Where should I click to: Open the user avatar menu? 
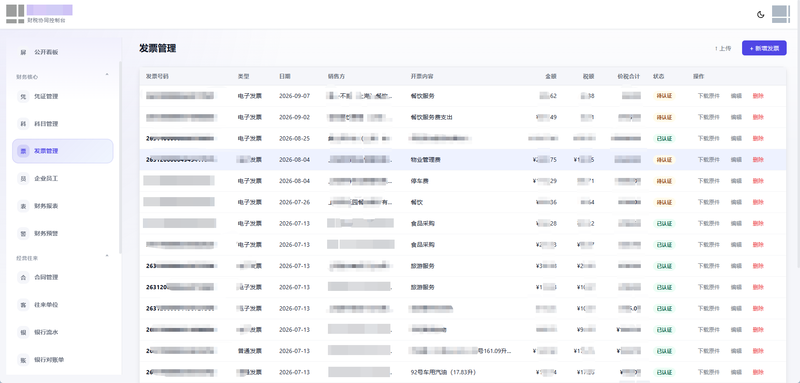click(781, 14)
